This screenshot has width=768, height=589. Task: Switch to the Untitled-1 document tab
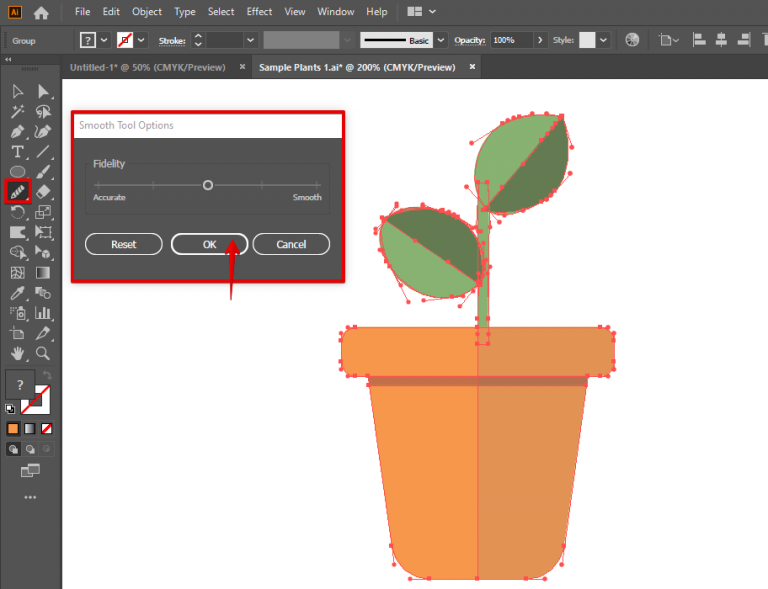146,67
